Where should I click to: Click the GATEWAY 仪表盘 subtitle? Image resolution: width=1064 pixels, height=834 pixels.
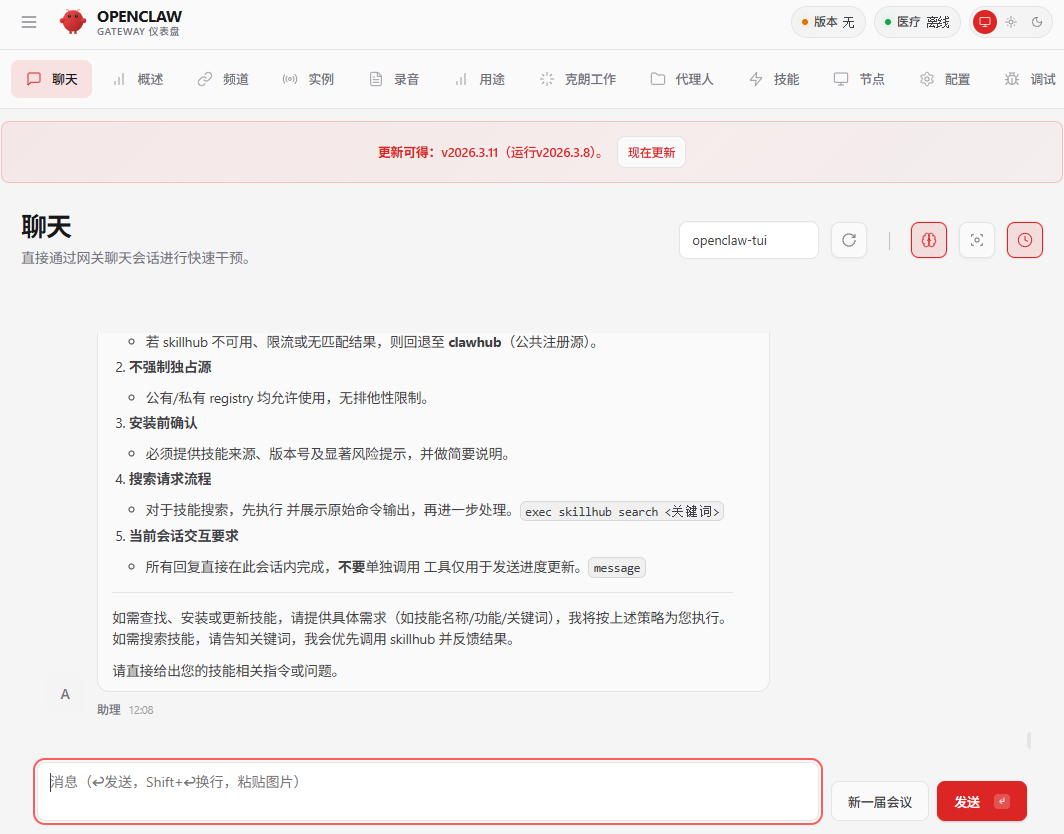pos(138,32)
